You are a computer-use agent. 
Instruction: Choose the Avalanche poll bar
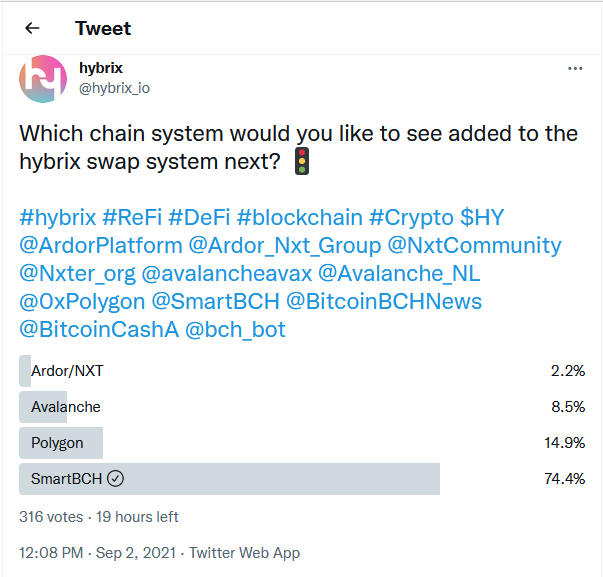click(302, 407)
